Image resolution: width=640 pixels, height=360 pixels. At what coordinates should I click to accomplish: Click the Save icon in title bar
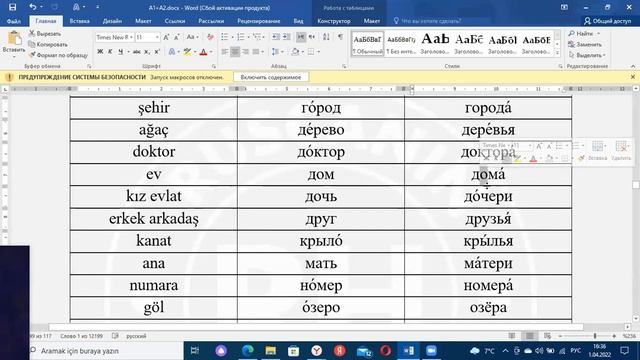(12, 7)
